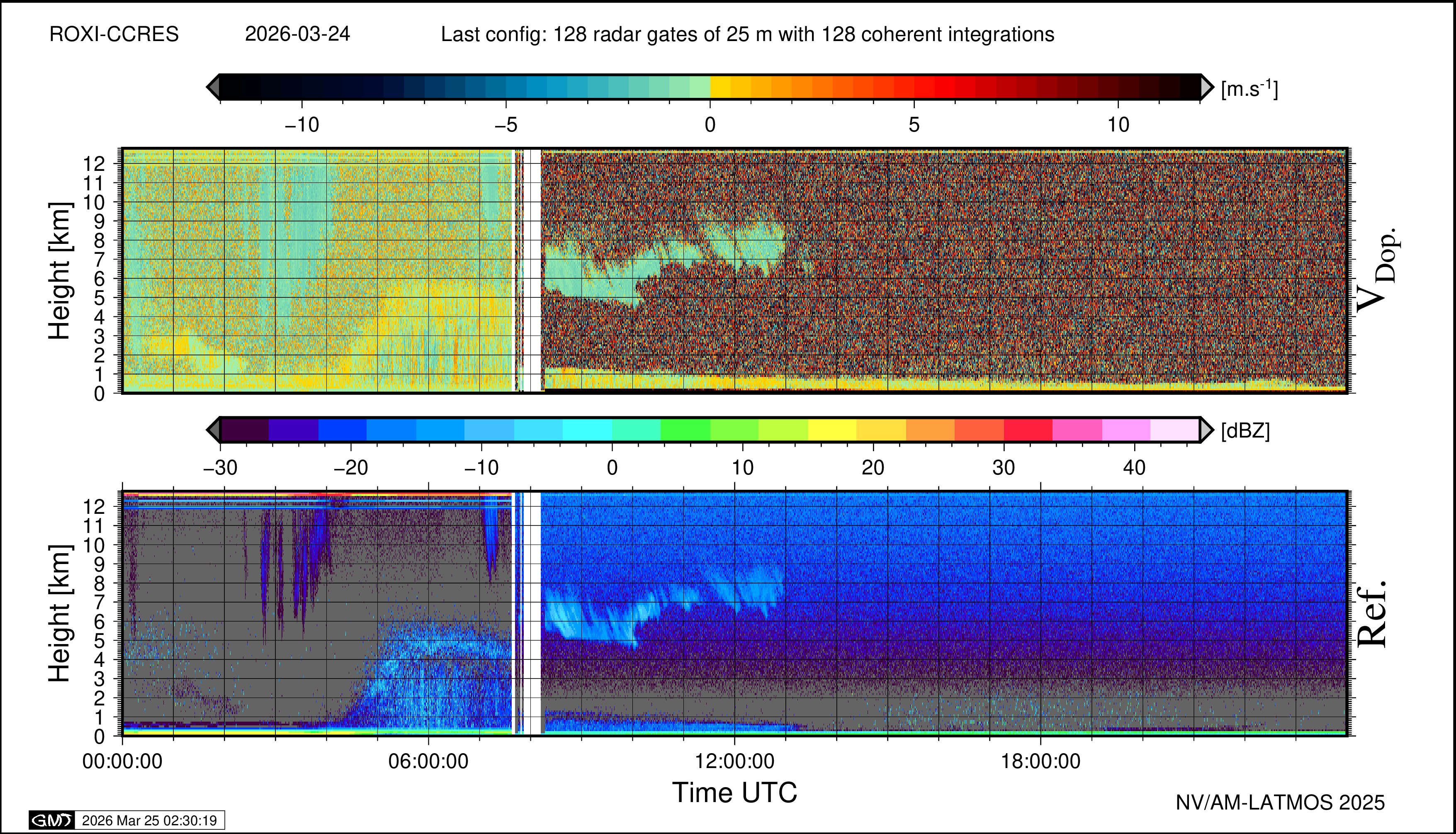The image size is (1456, 834).
Task: Click the green 5 dBZ color swatch
Action: (x=685, y=430)
